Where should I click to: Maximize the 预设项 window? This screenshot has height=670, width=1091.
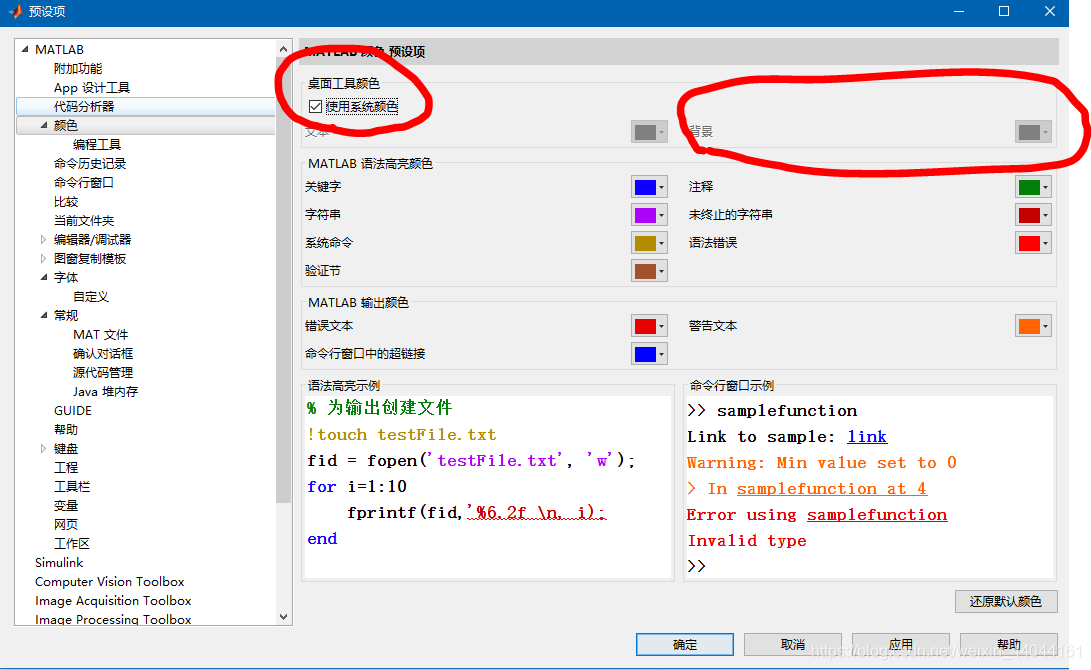[1004, 11]
